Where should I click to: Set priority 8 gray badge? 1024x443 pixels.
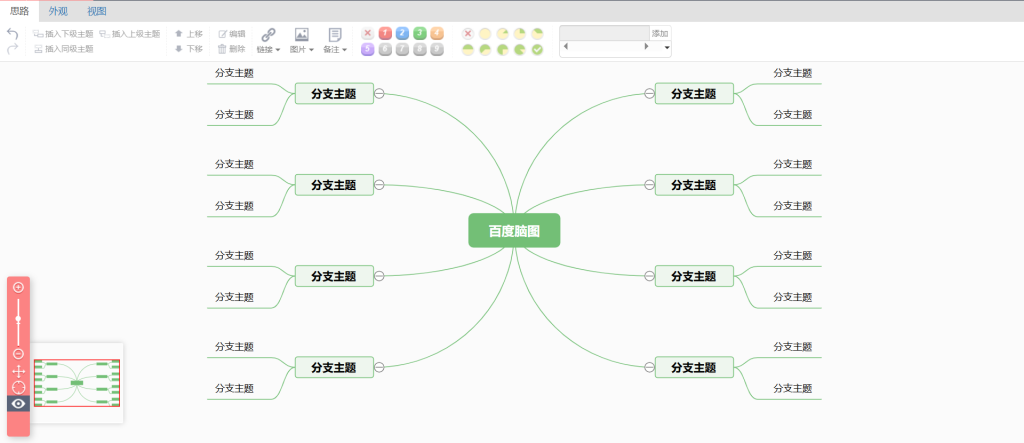coord(420,50)
